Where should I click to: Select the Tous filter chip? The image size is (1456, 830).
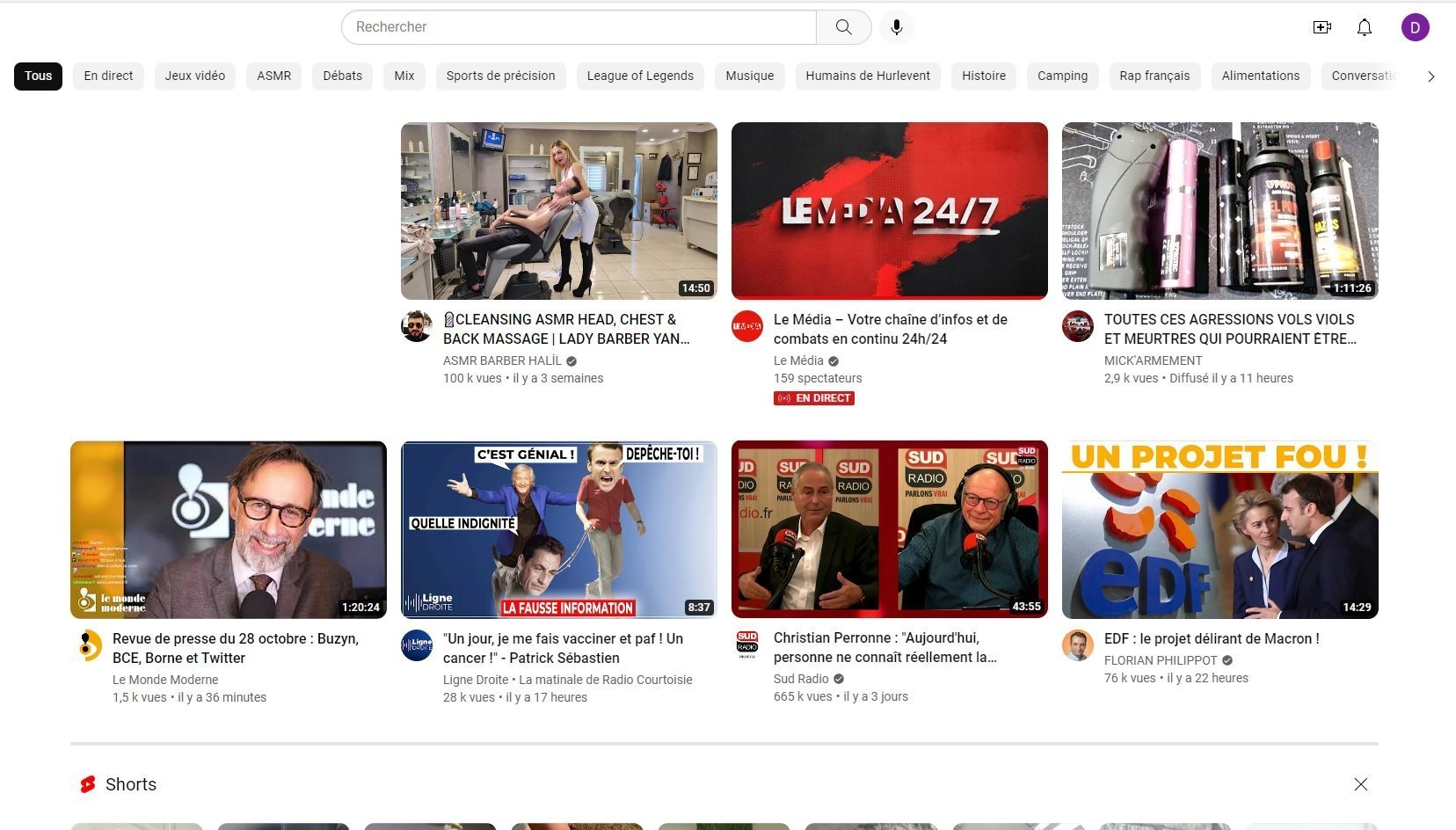point(38,76)
